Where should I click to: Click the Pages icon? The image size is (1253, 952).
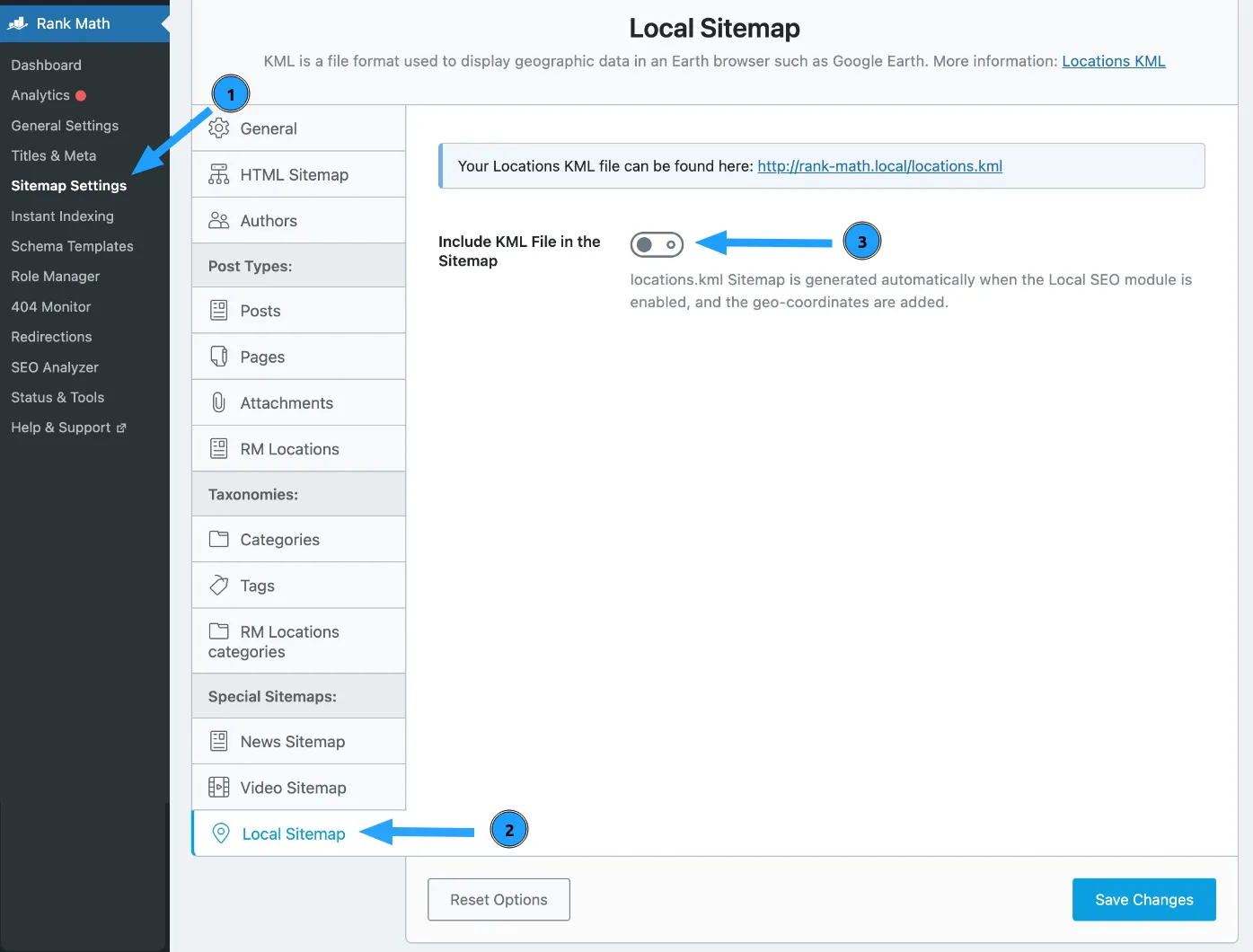pyautogui.click(x=218, y=357)
